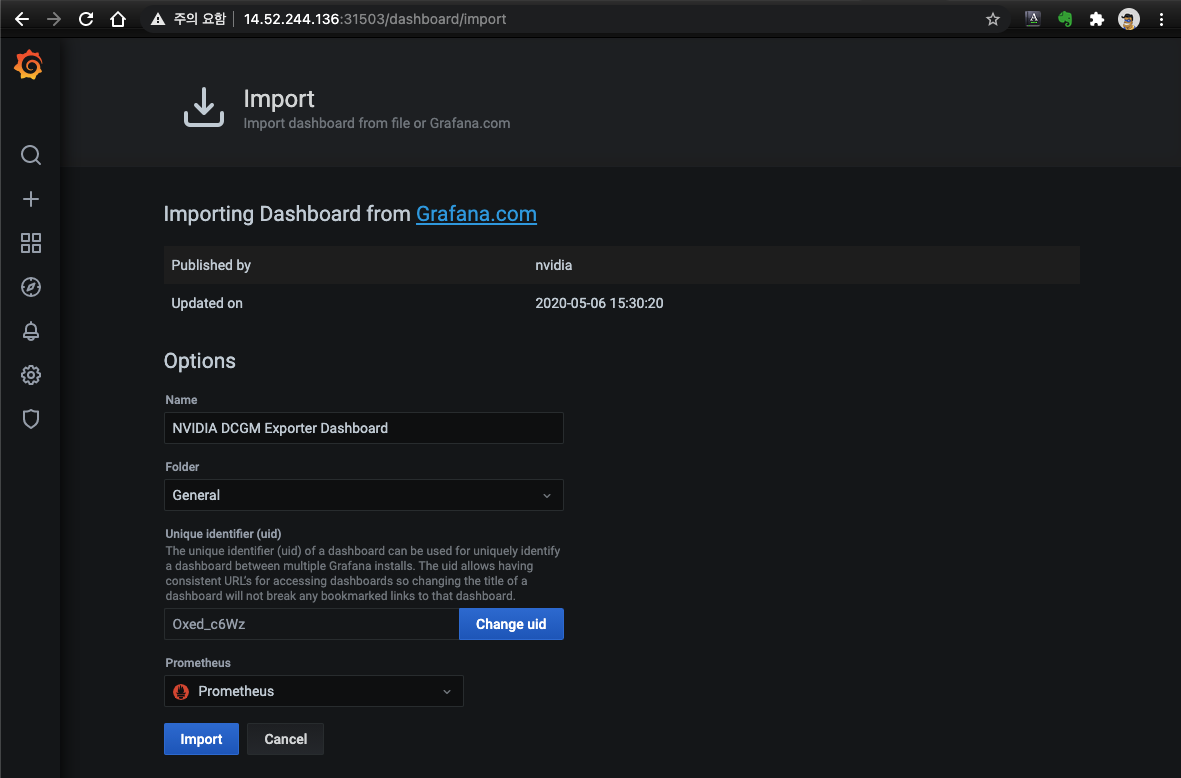
Task: Open the Configuration gear icon
Action: click(x=31, y=375)
